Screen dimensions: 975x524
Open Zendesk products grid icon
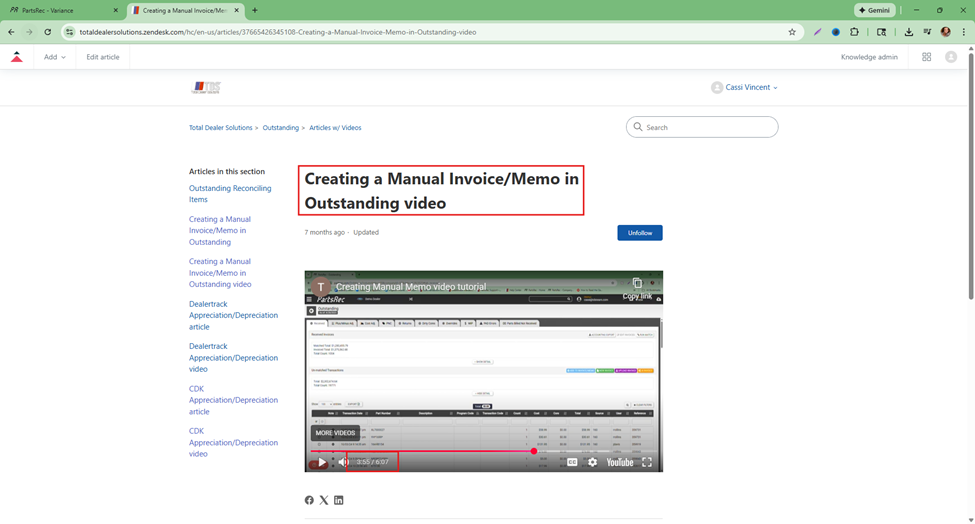click(926, 57)
